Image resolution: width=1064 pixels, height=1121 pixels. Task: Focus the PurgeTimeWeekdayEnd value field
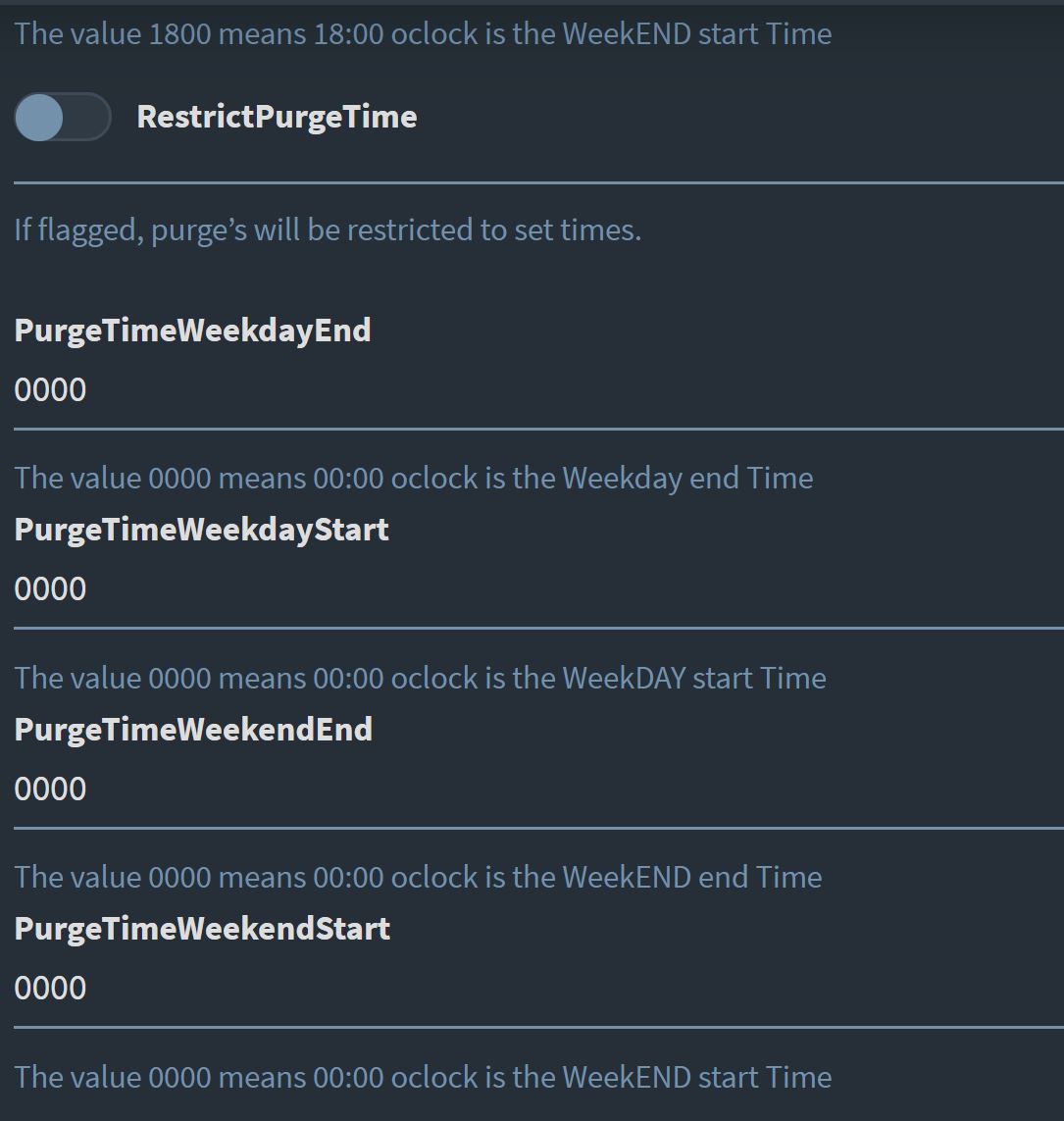click(538, 390)
